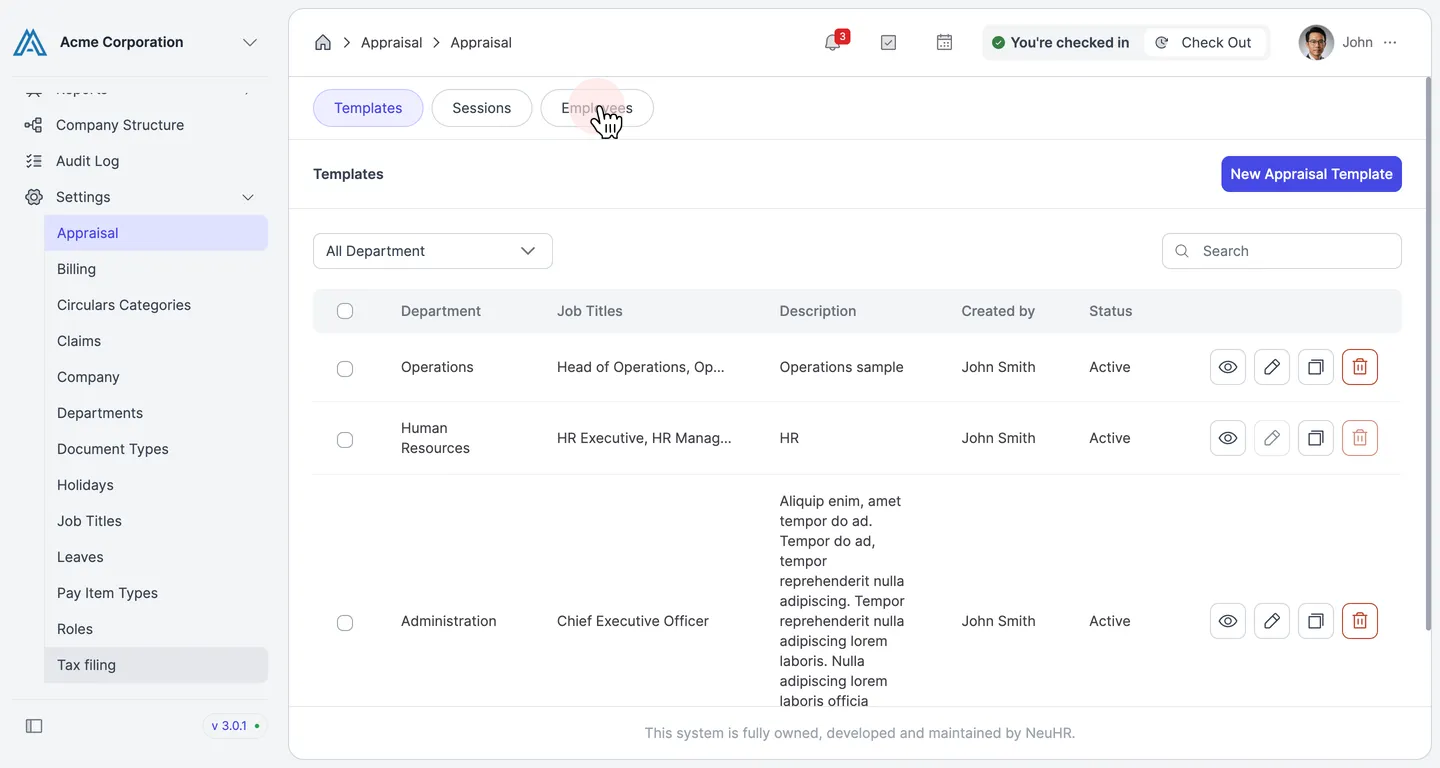This screenshot has width=1440, height=768.
Task: Click the Company Structure sidebar icon
Action: [34, 125]
